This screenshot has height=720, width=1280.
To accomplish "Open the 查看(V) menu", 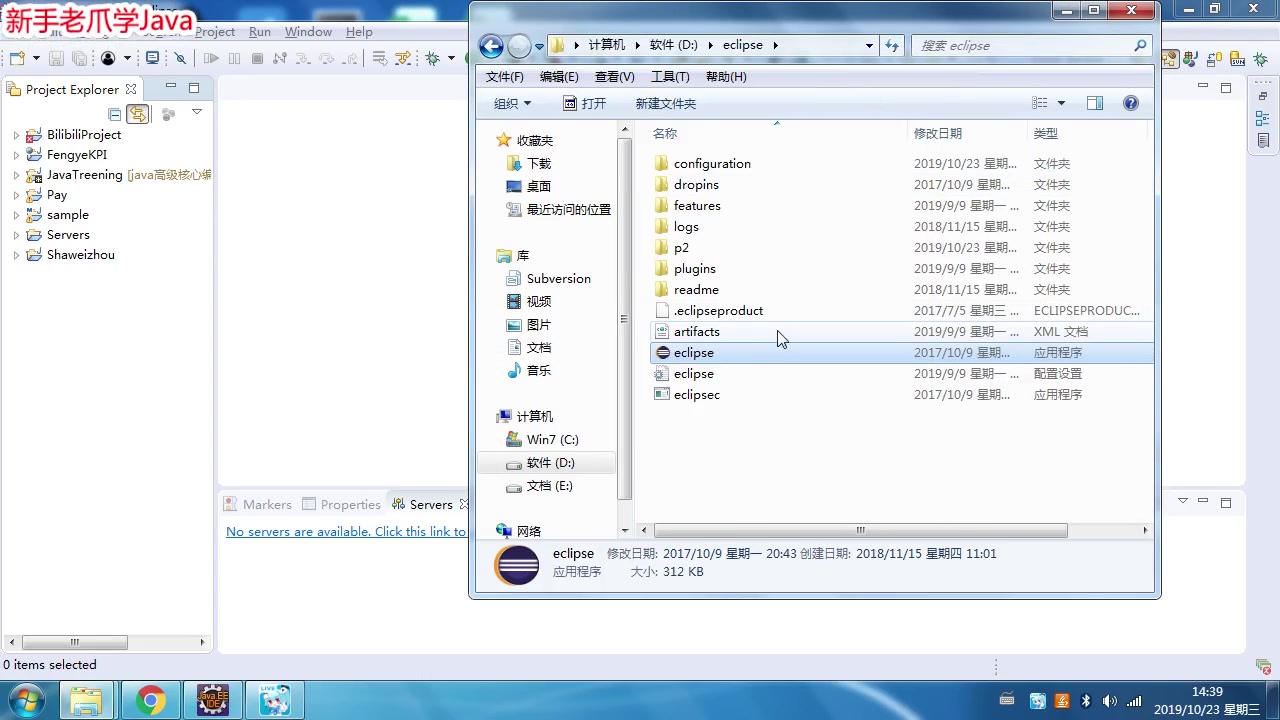I will [614, 77].
